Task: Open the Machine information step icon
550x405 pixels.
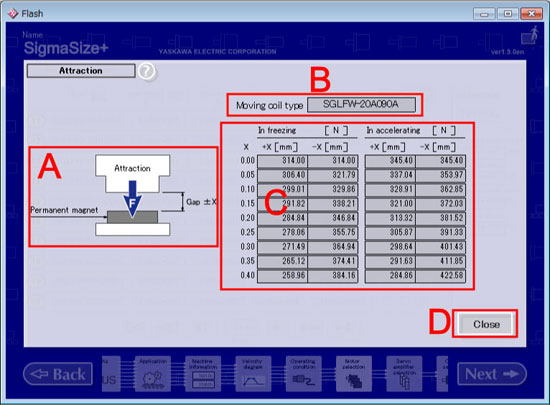Action: tap(203, 374)
